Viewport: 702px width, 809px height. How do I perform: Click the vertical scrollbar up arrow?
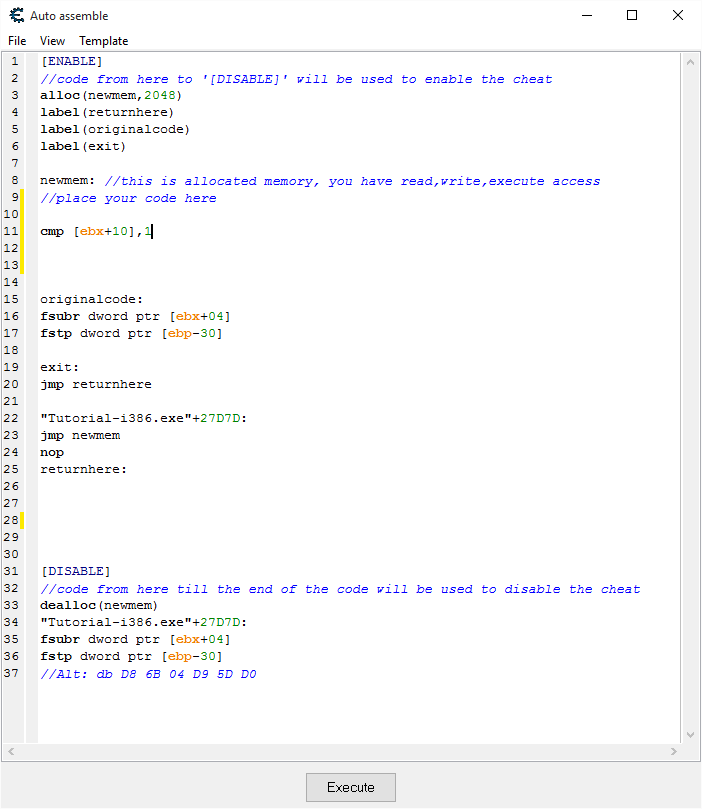(x=690, y=62)
